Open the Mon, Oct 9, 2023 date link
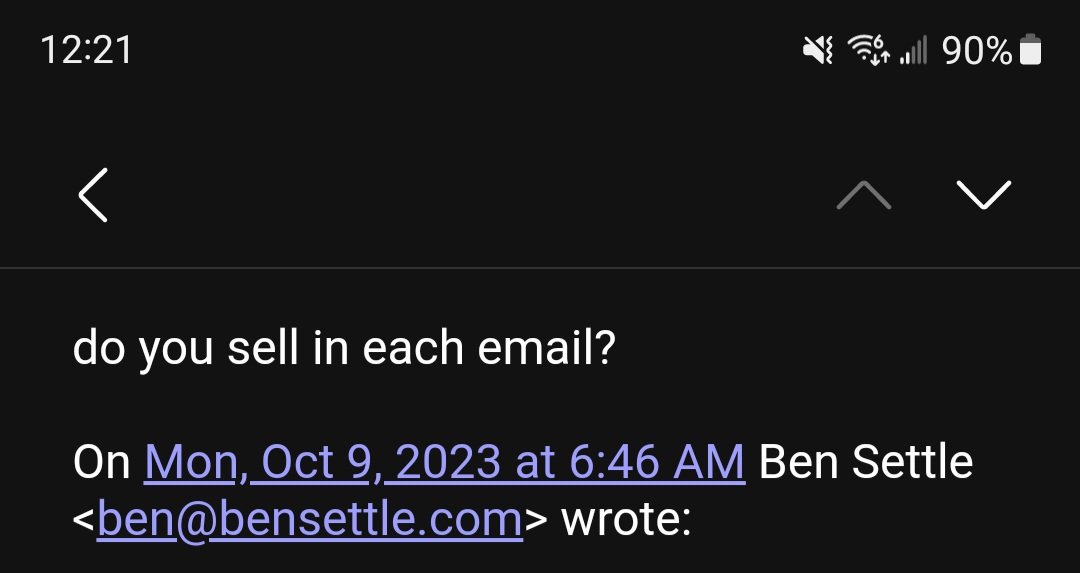 pos(445,462)
